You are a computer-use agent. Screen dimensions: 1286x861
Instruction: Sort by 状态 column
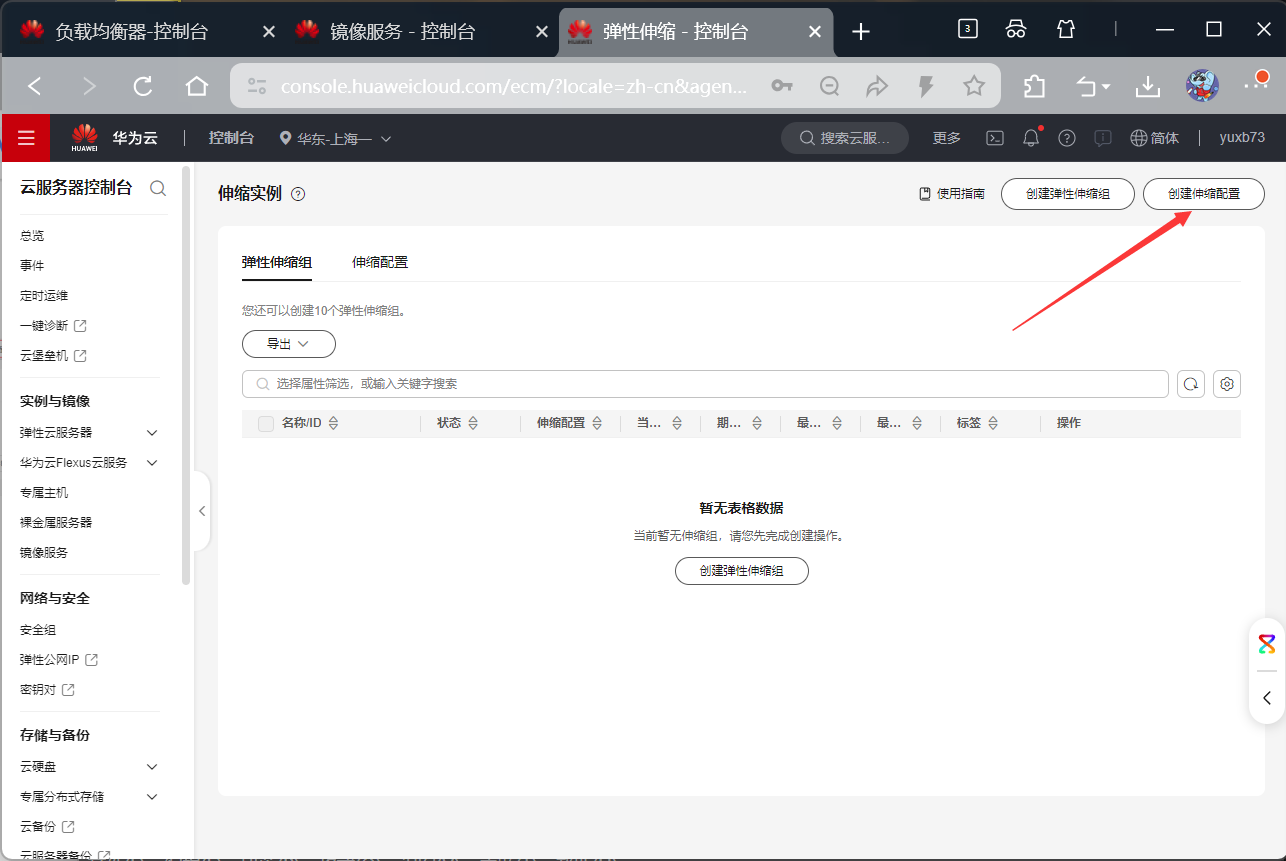pos(474,424)
